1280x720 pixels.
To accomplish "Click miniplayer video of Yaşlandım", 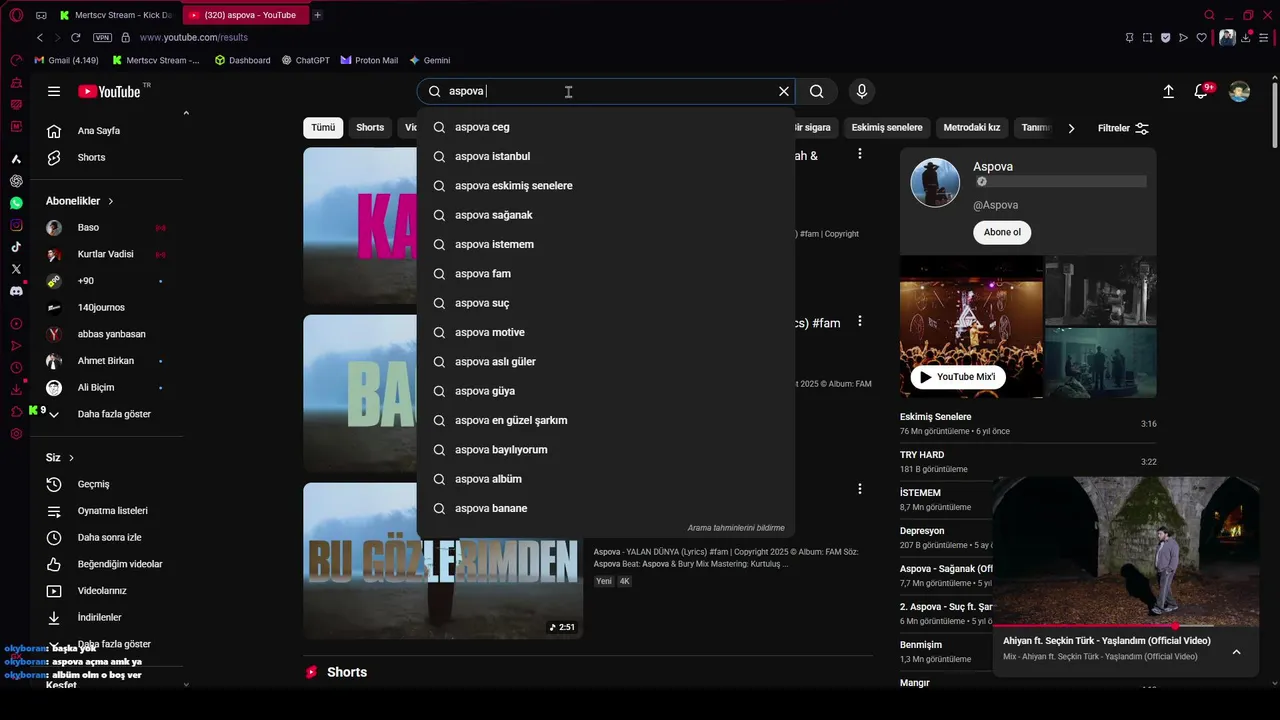I will point(1126,551).
